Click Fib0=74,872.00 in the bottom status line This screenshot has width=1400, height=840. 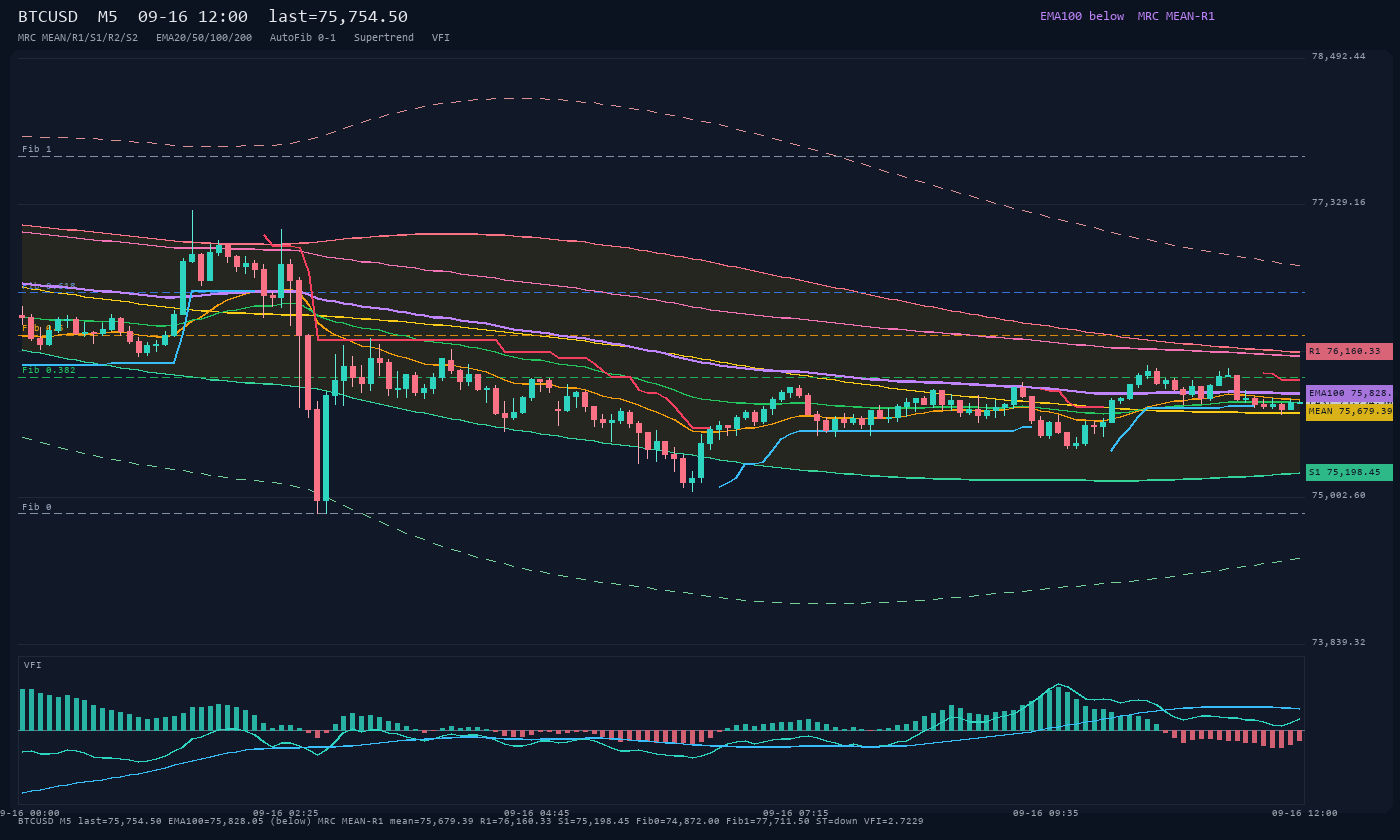click(x=678, y=821)
